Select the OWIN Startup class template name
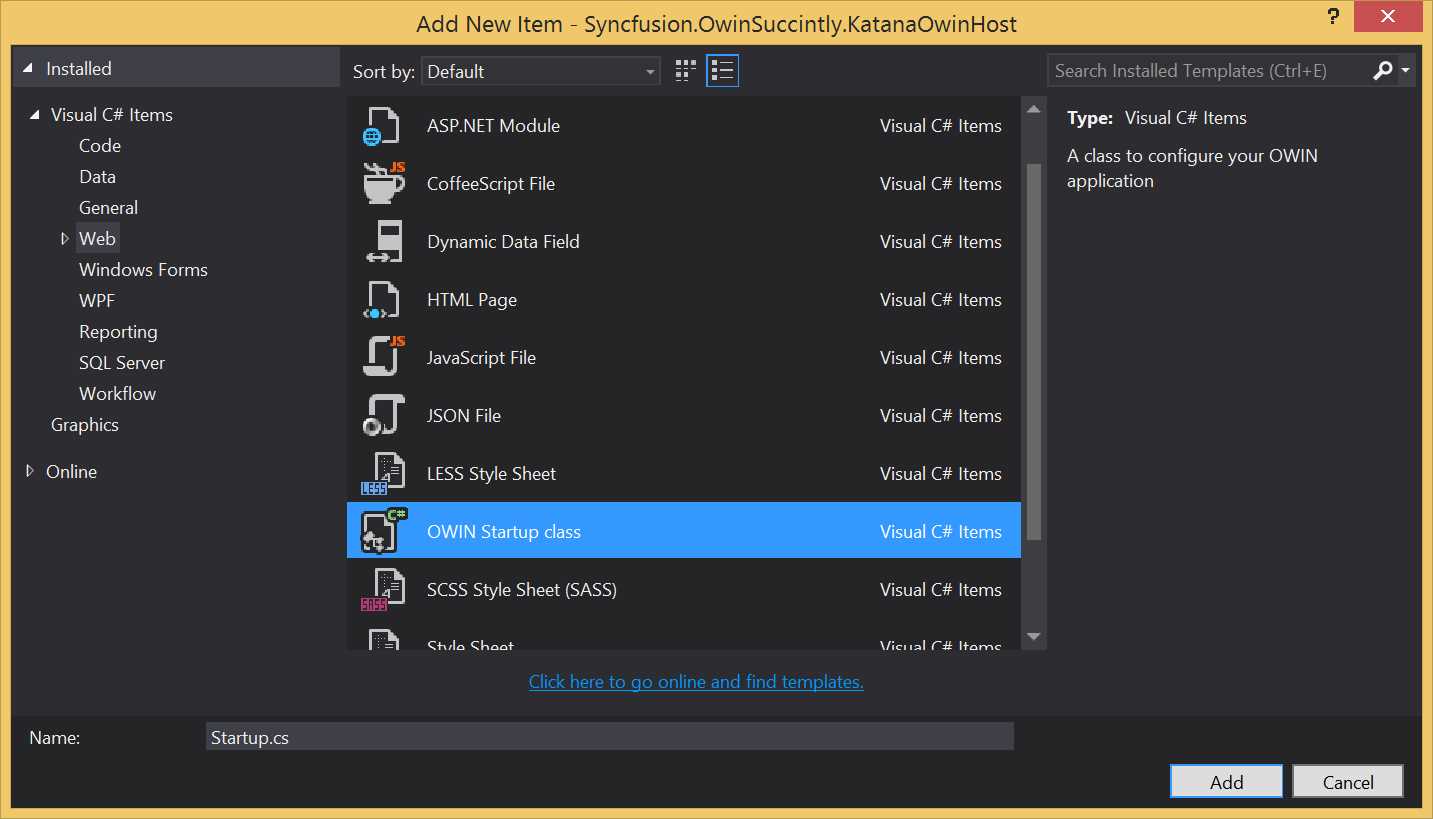 click(x=504, y=532)
